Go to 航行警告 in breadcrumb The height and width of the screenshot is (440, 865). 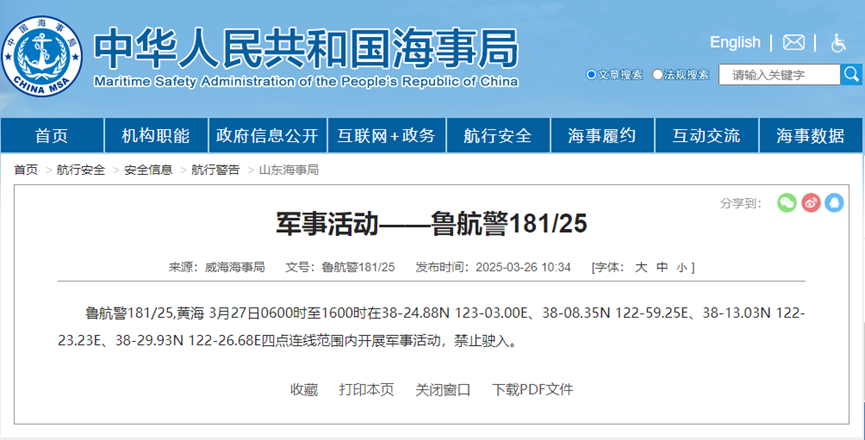pyautogui.click(x=216, y=170)
